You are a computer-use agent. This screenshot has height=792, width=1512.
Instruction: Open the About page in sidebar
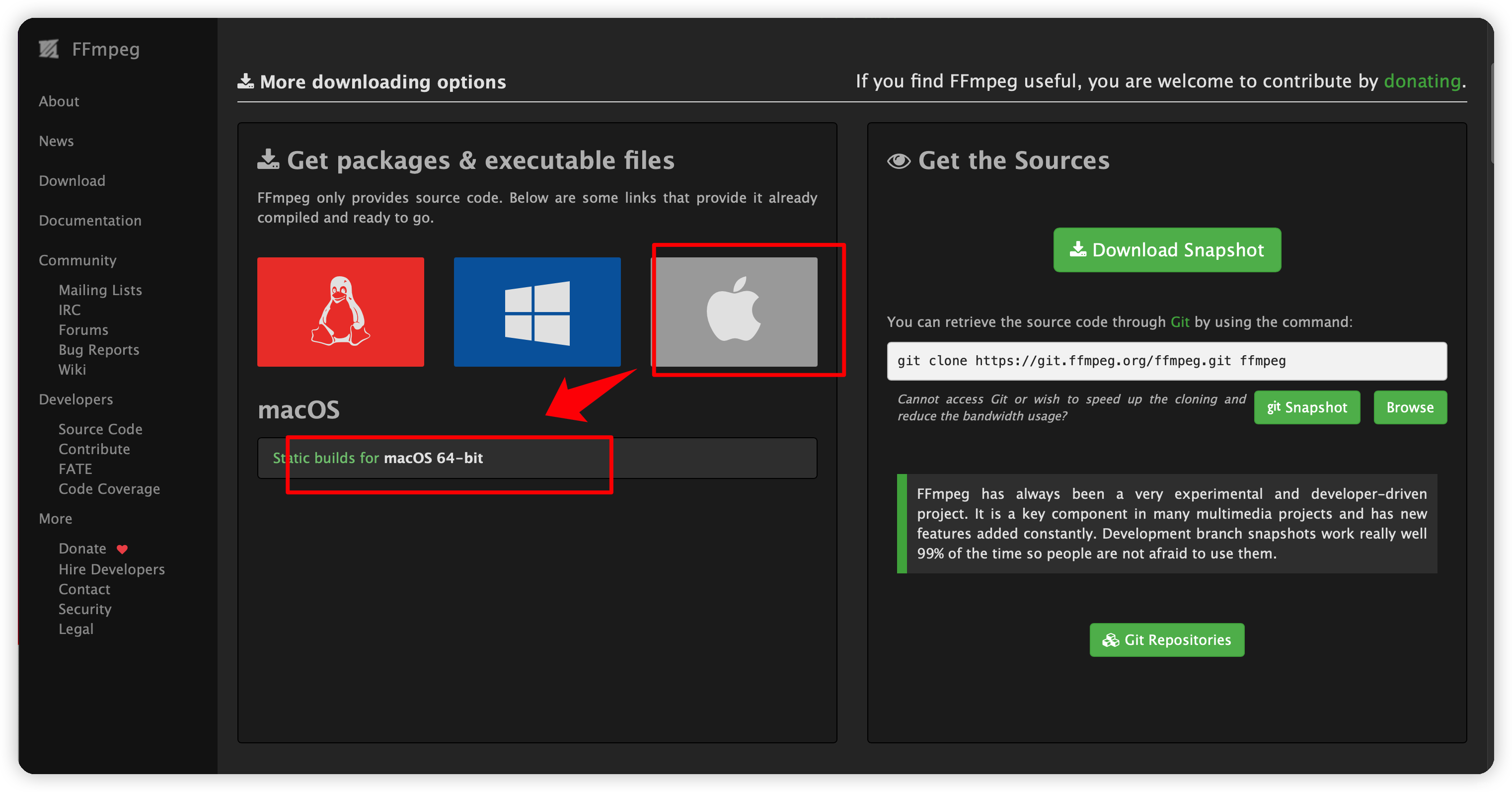58,101
